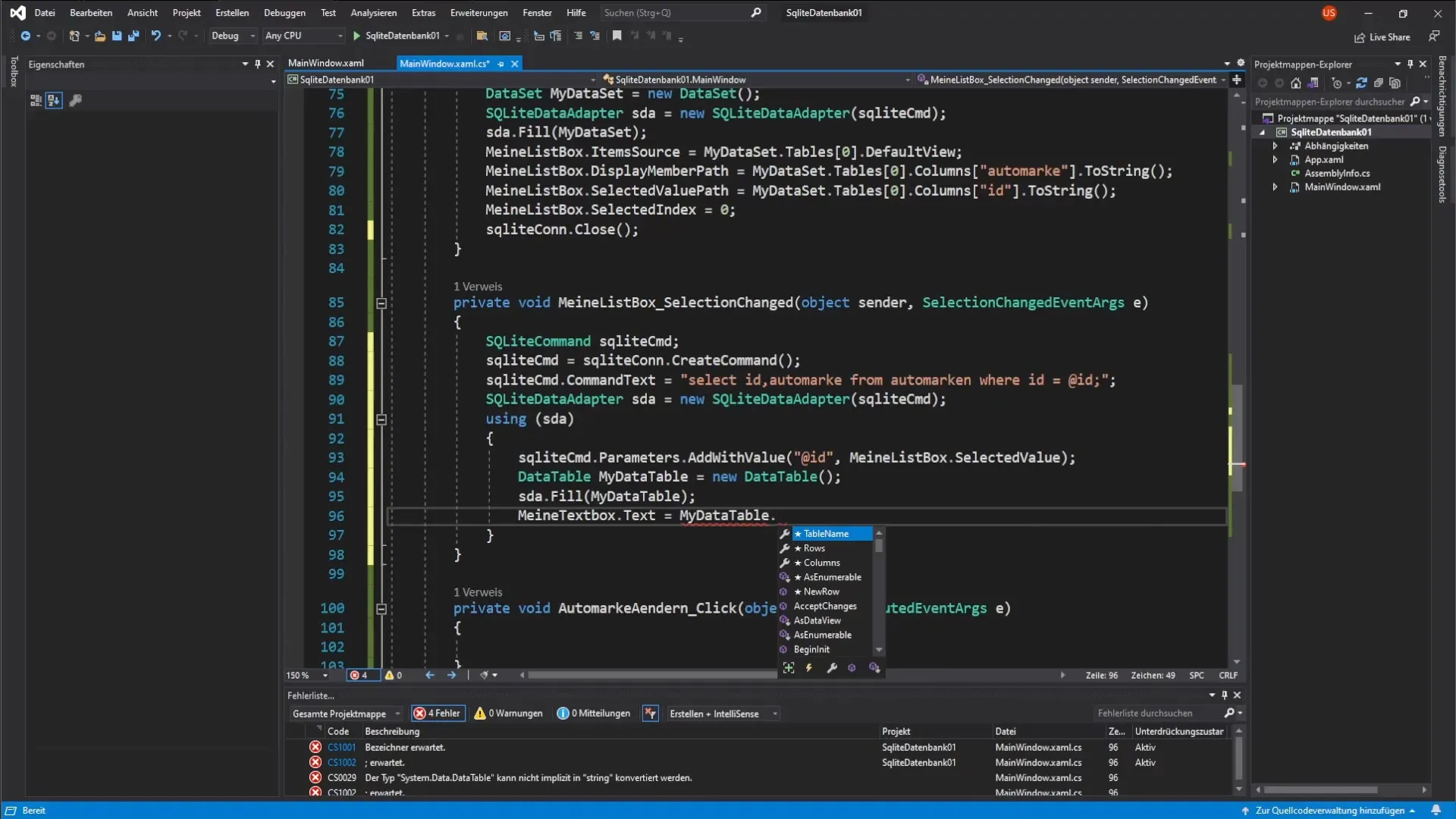The image size is (1456, 819).
Task: Open AssemblyInfo.cs in Projektmappen-Explorer
Action: (1337, 174)
